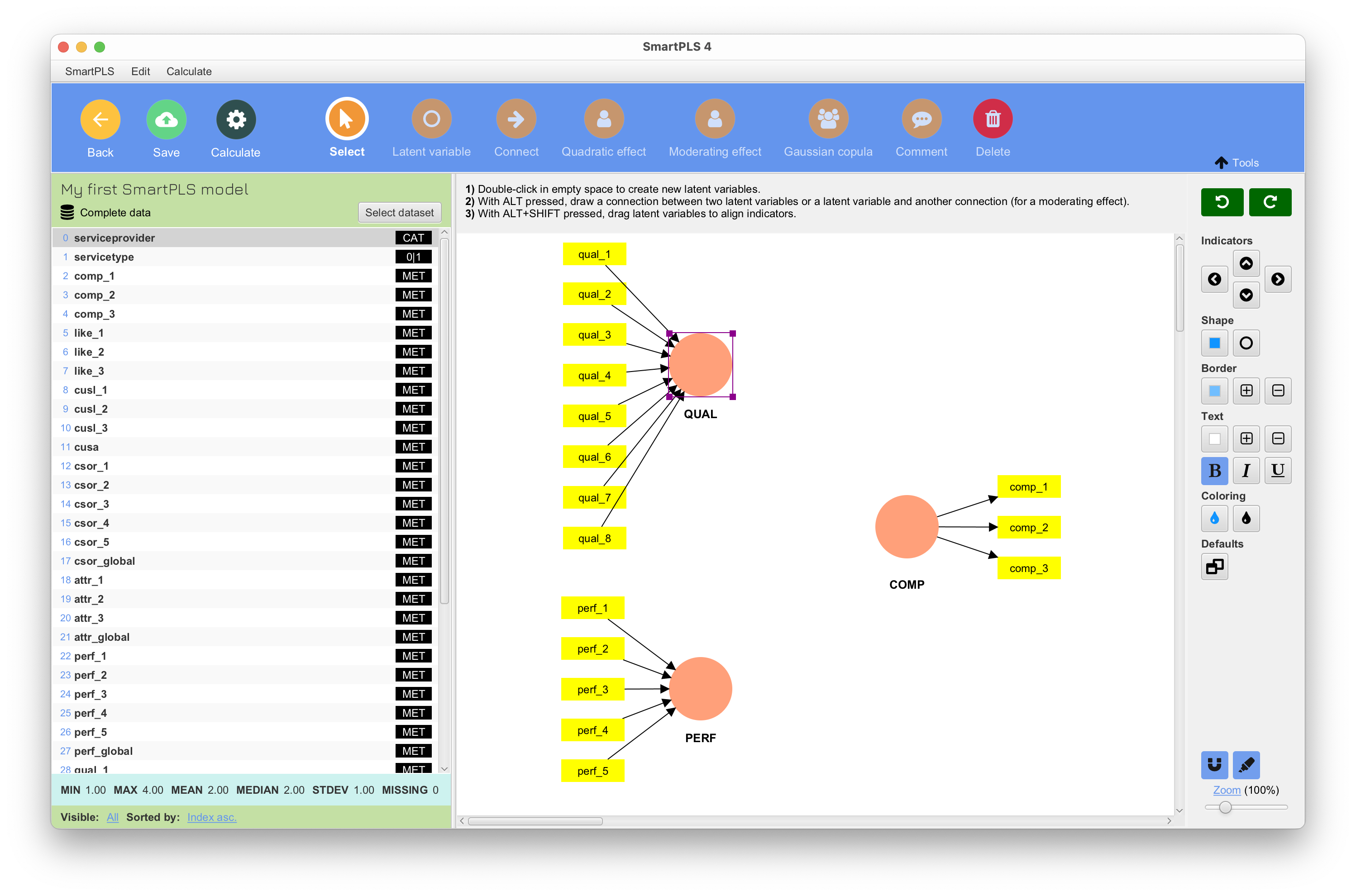Decrease border size with minus
1356x896 pixels.
pos(1278,391)
